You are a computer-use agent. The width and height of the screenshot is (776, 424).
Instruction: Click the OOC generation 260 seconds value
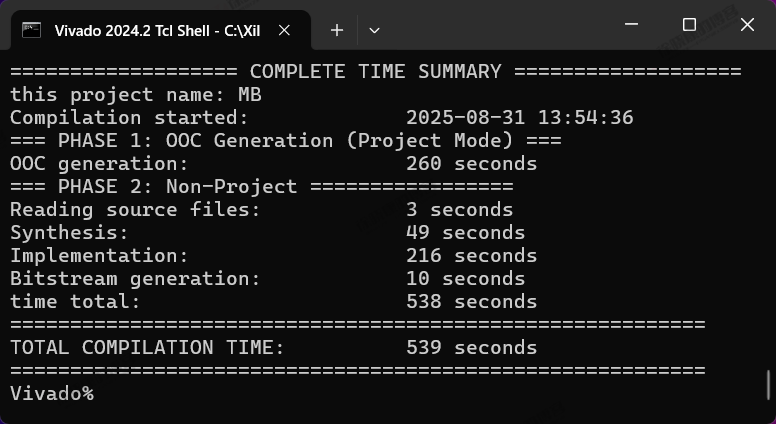point(472,164)
